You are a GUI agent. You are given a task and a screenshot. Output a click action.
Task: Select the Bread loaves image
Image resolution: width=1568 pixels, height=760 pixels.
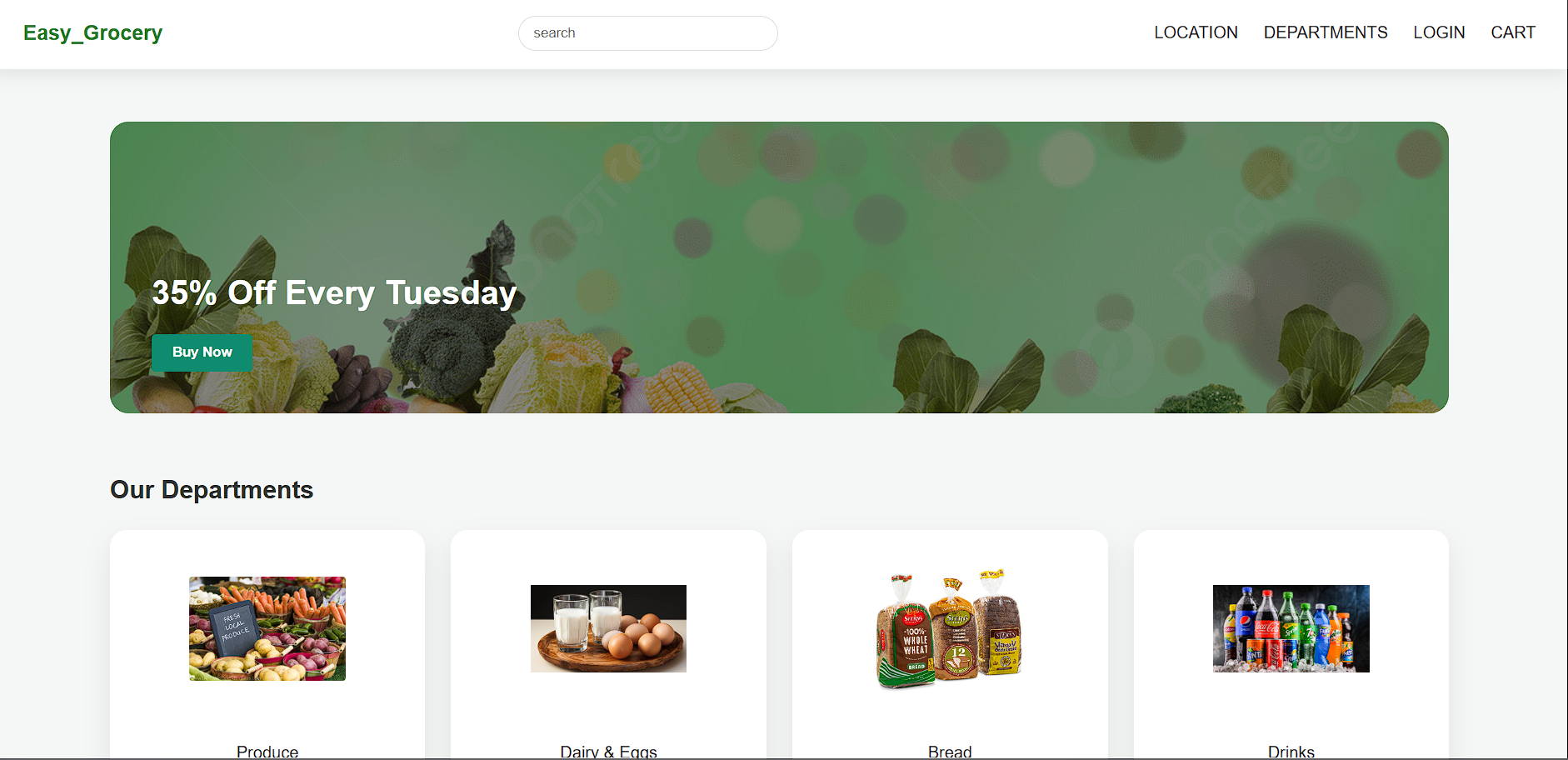click(950, 628)
